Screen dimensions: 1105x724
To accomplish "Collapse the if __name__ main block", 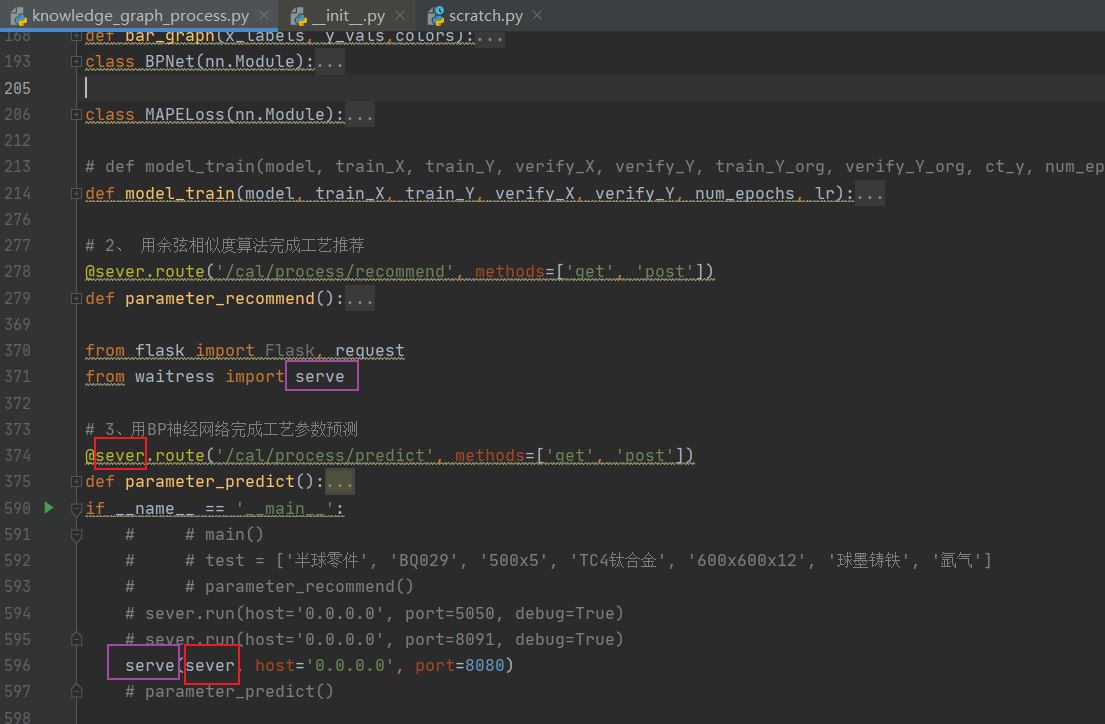I will coord(75,508).
